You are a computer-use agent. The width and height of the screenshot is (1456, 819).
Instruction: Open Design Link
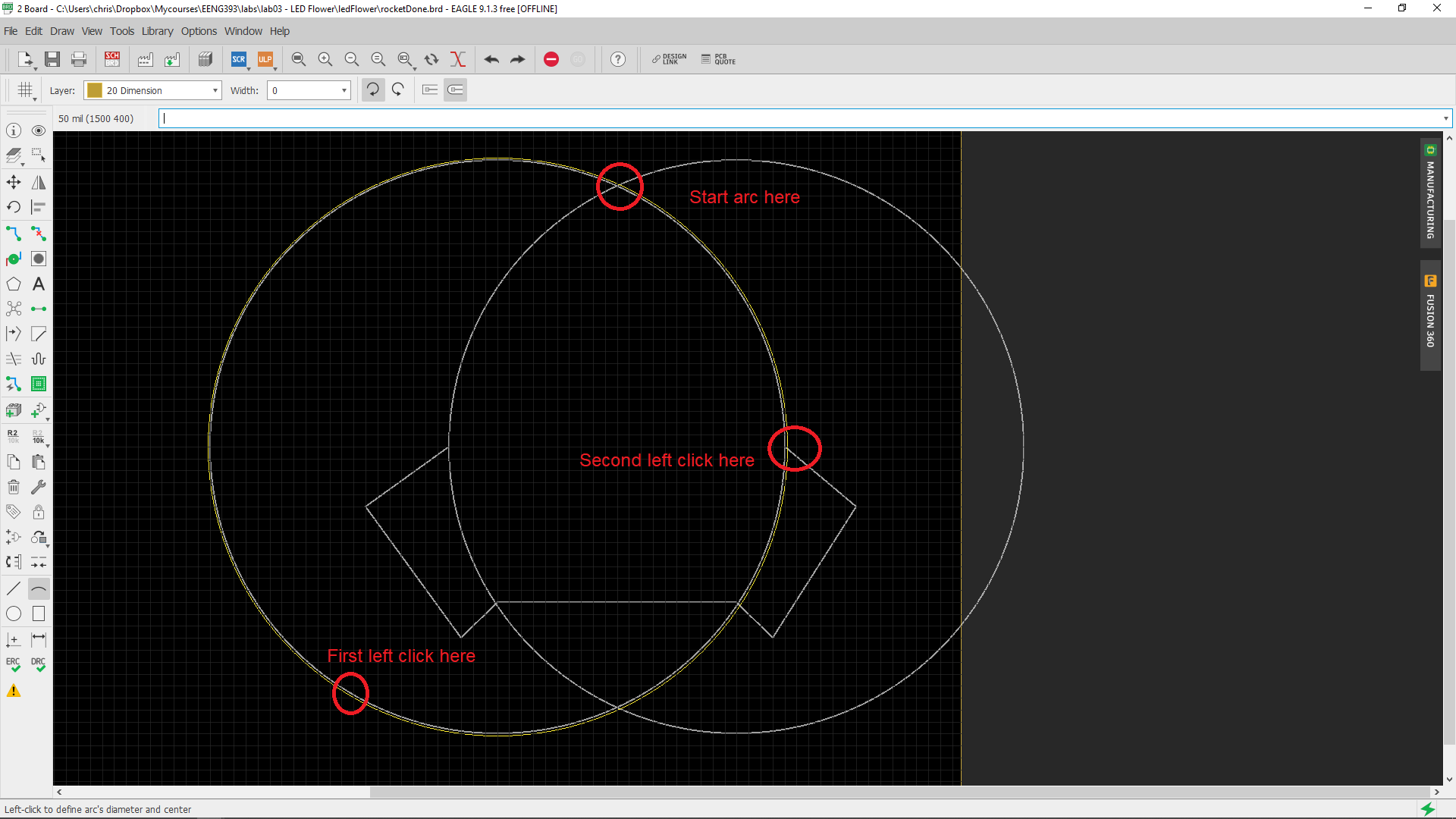pyautogui.click(x=670, y=59)
